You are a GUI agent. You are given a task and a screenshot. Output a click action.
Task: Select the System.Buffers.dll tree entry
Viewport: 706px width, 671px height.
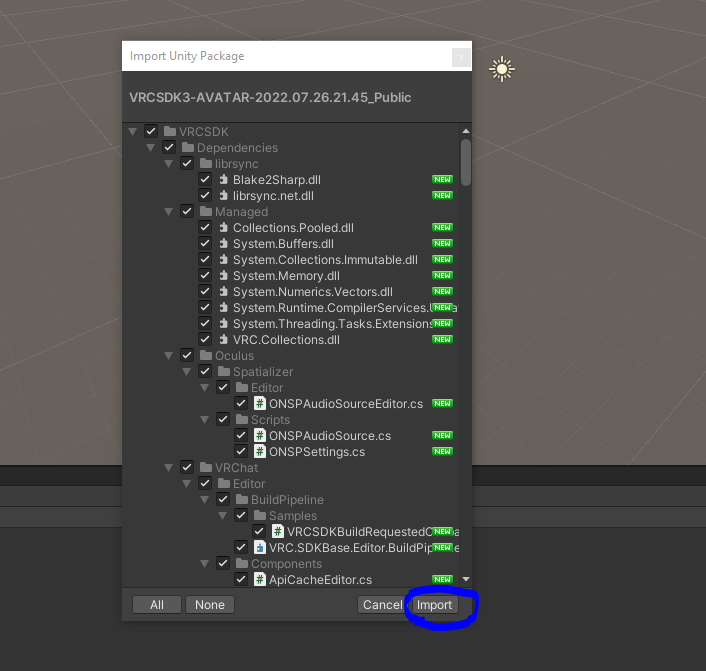283,244
